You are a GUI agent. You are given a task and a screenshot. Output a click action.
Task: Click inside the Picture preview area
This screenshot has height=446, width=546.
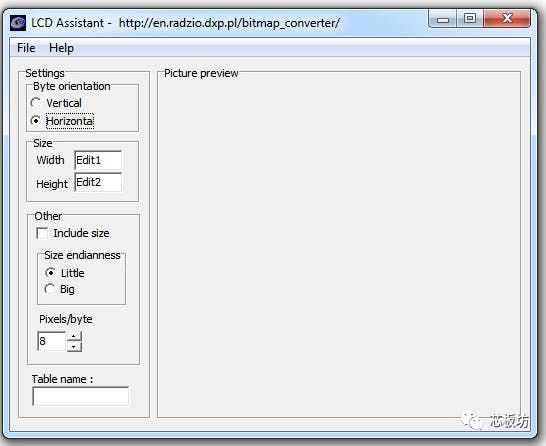coord(339,245)
